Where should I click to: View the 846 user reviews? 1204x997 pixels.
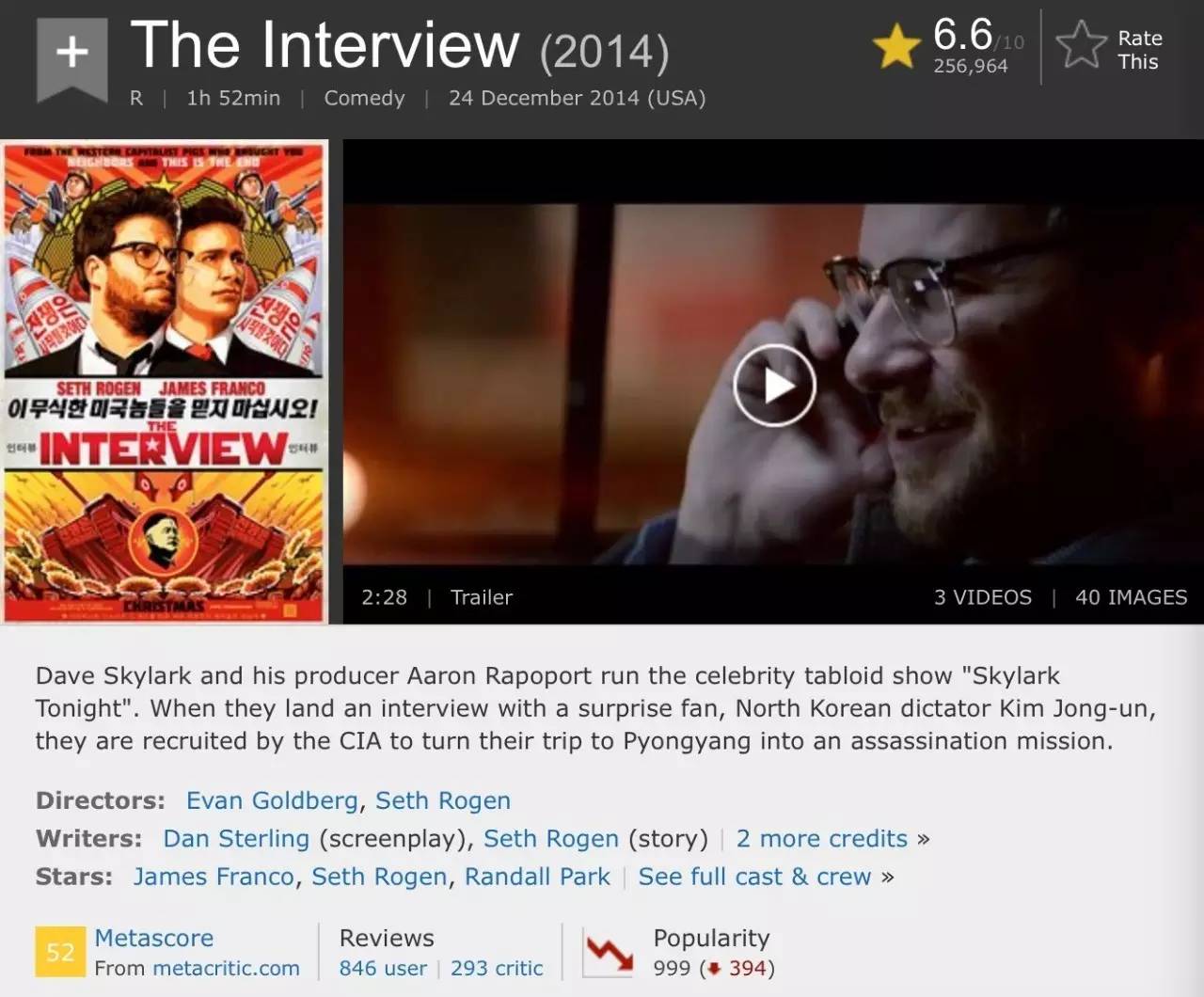(383, 968)
